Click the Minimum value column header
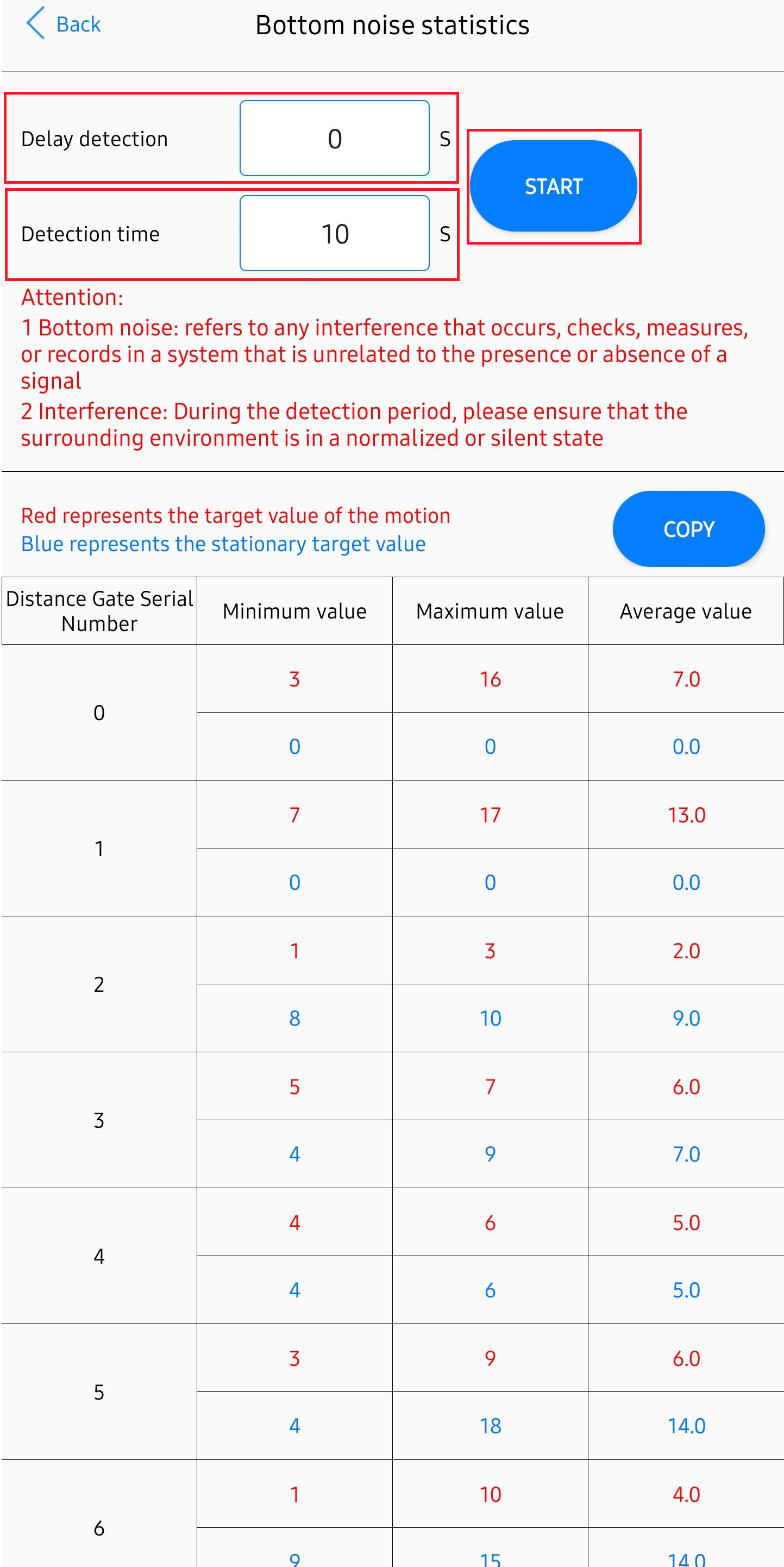Screen dimensions: 784x1567 click(294, 611)
